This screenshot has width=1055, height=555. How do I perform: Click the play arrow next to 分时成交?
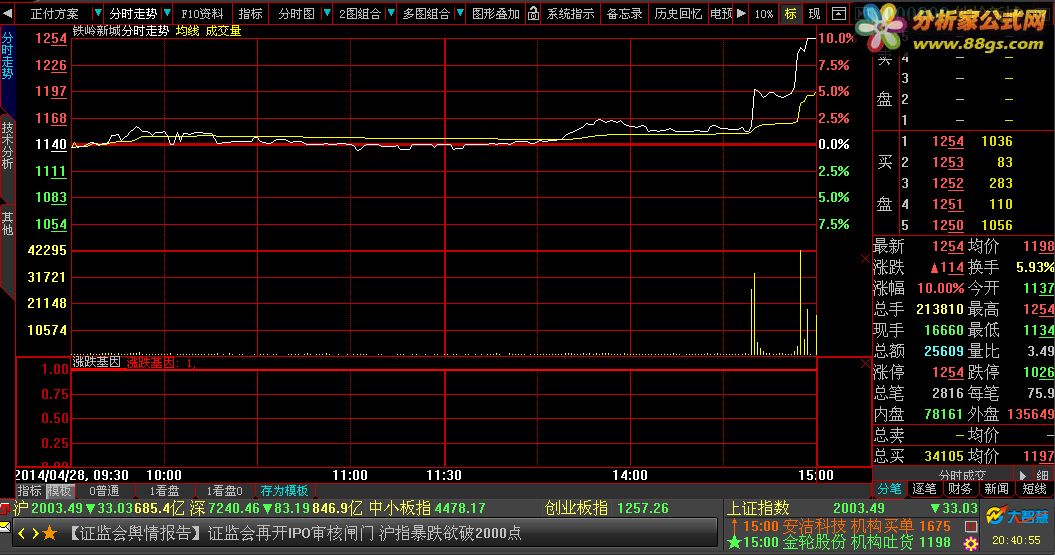[1023, 475]
